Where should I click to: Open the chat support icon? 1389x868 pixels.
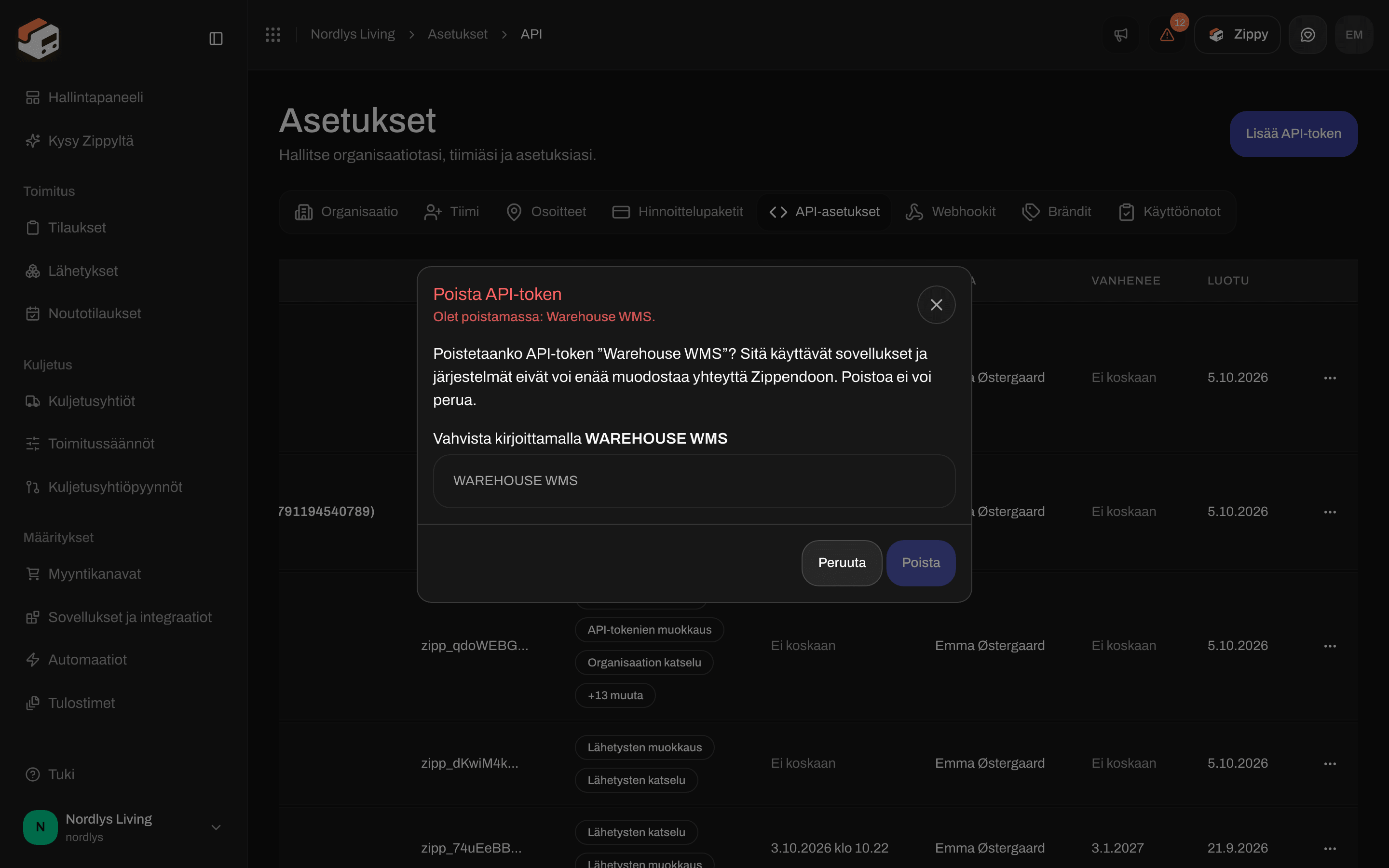pyautogui.click(x=1307, y=34)
